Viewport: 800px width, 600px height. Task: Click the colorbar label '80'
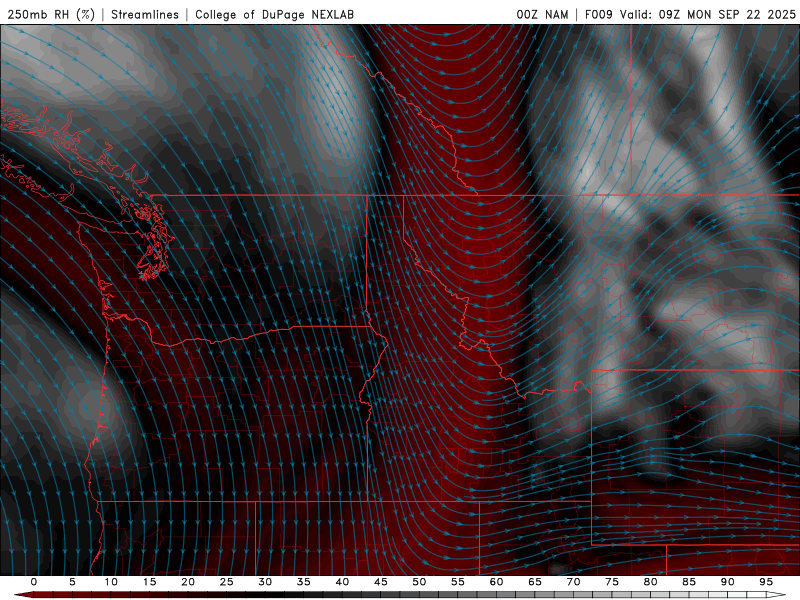[x=651, y=582]
